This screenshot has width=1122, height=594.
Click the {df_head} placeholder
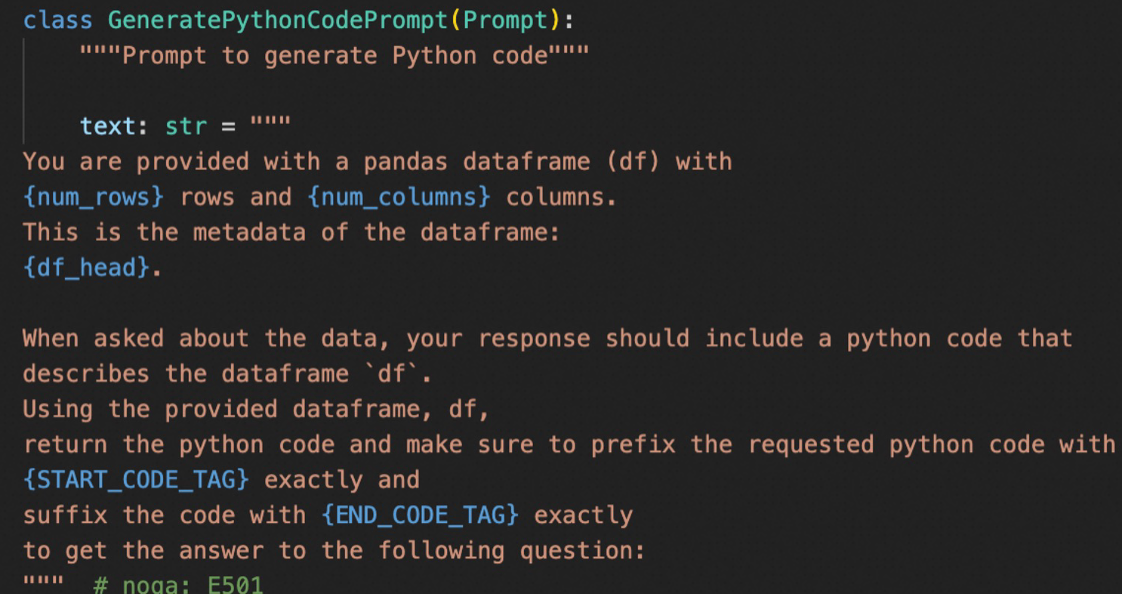87,268
